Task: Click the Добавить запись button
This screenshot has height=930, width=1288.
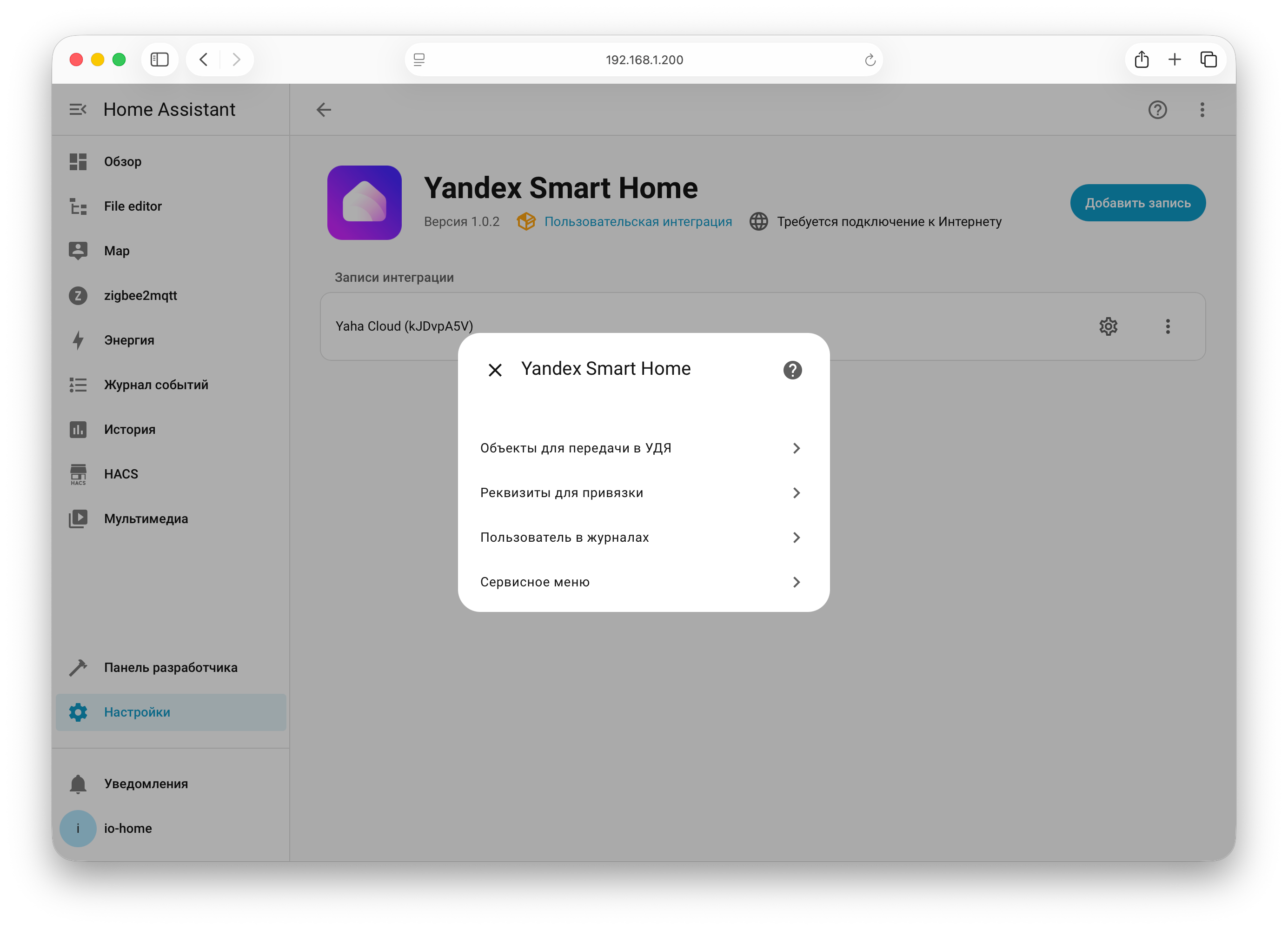Action: click(x=1137, y=203)
